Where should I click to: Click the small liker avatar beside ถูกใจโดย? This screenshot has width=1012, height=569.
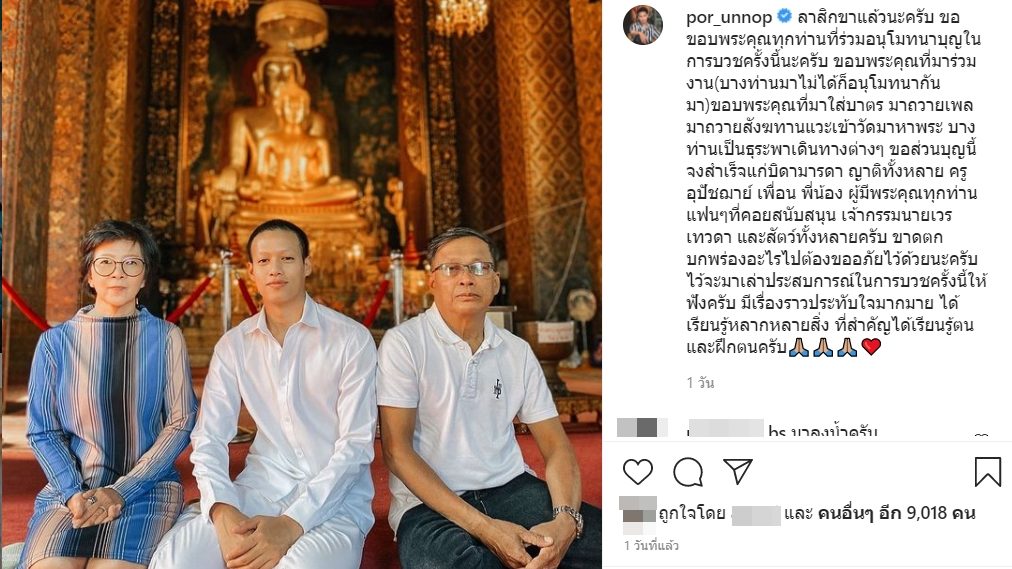pos(638,514)
